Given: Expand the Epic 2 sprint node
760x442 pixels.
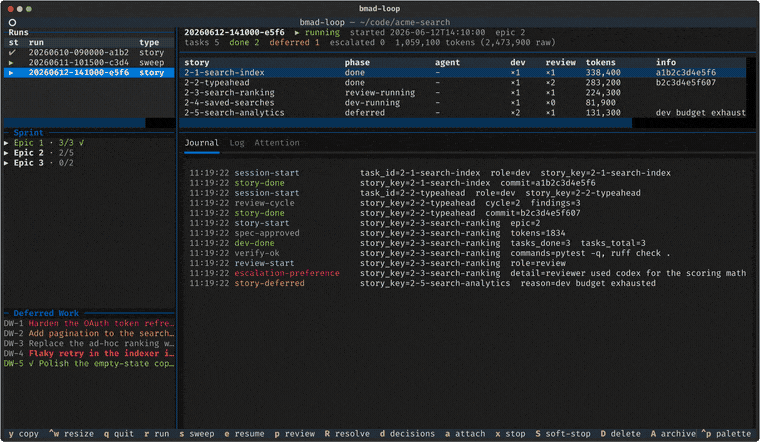Looking at the screenshot, I should [x=6, y=153].
